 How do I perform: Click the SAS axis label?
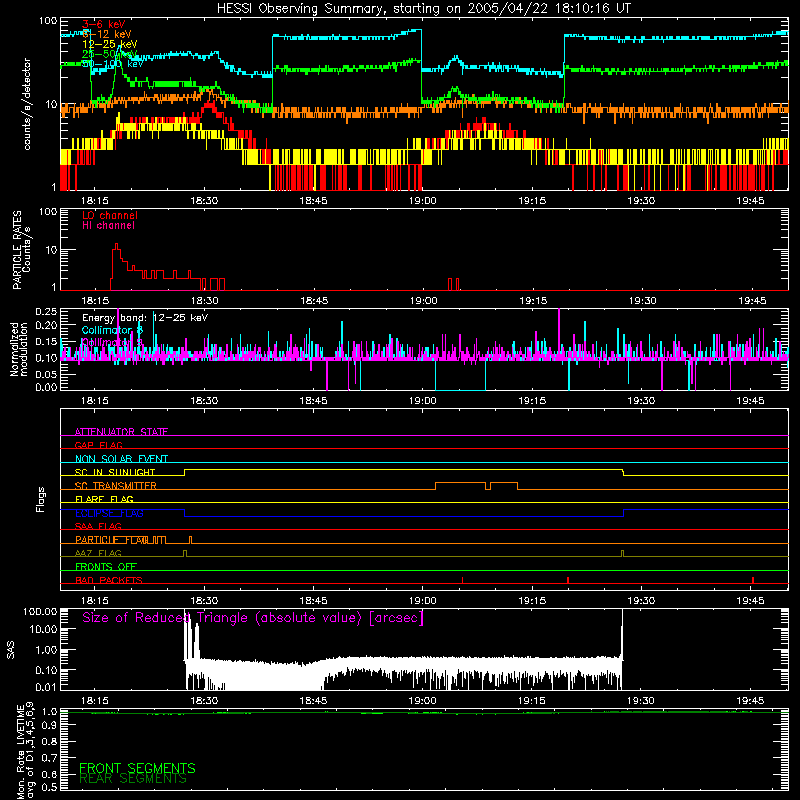click(11, 650)
